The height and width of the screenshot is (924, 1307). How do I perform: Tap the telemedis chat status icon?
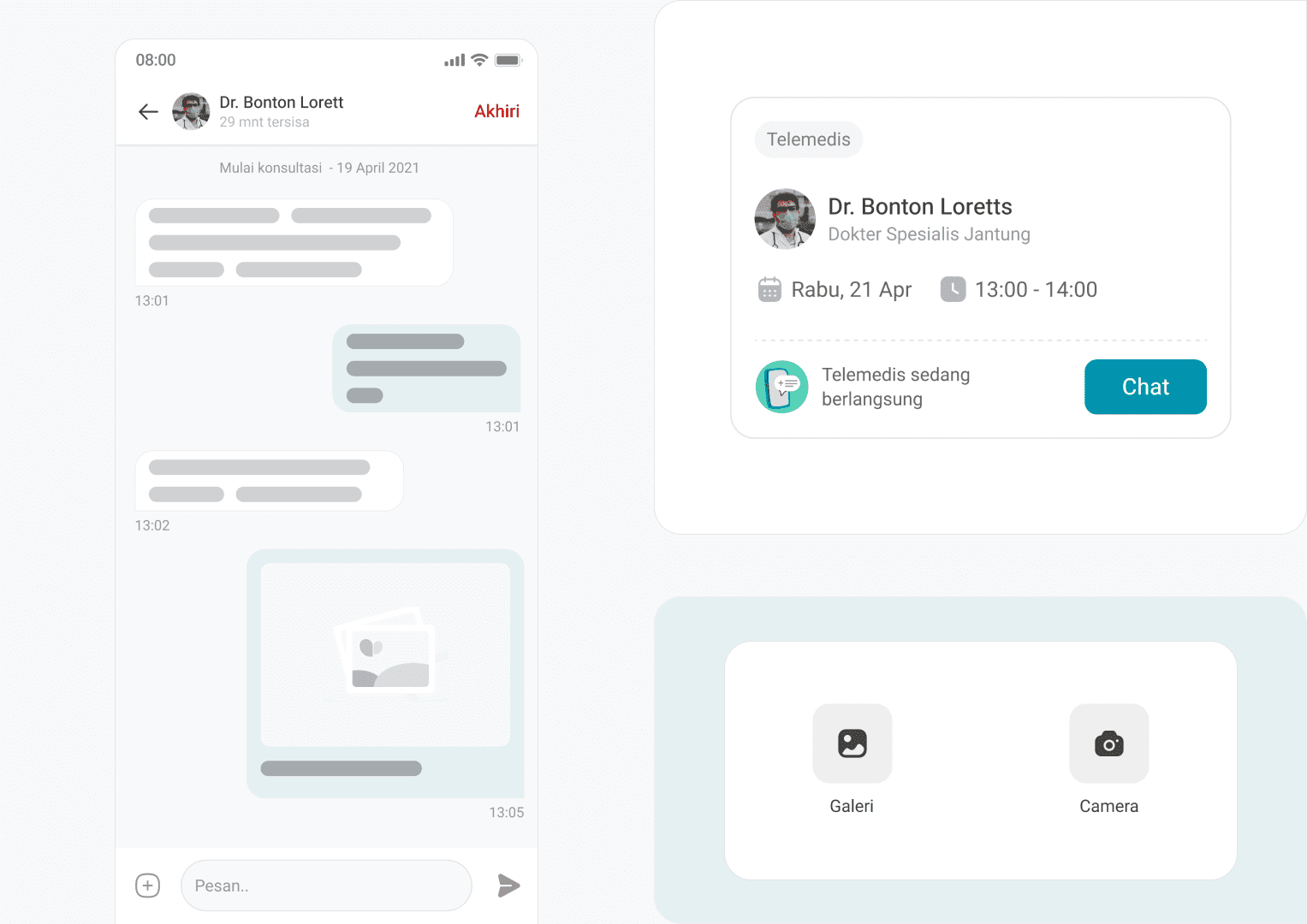click(781, 387)
